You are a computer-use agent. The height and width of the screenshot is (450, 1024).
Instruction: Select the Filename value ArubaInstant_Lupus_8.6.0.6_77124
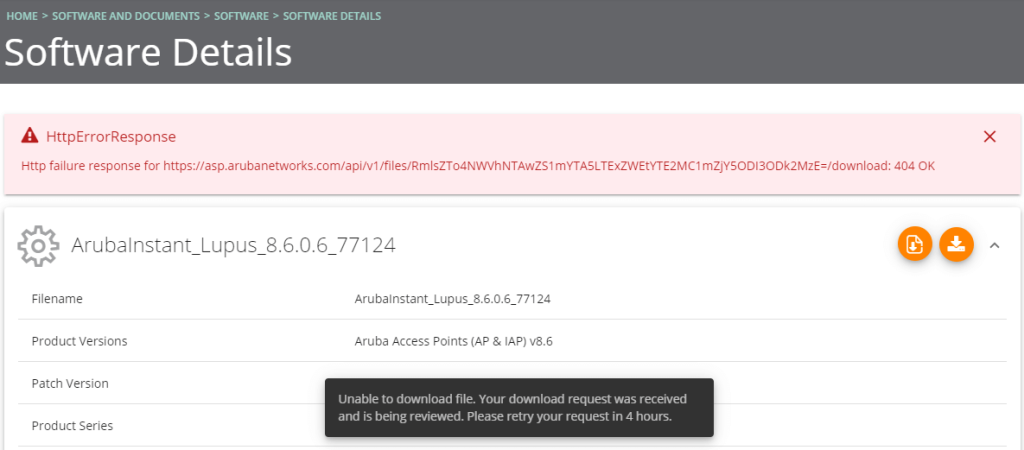pos(453,299)
